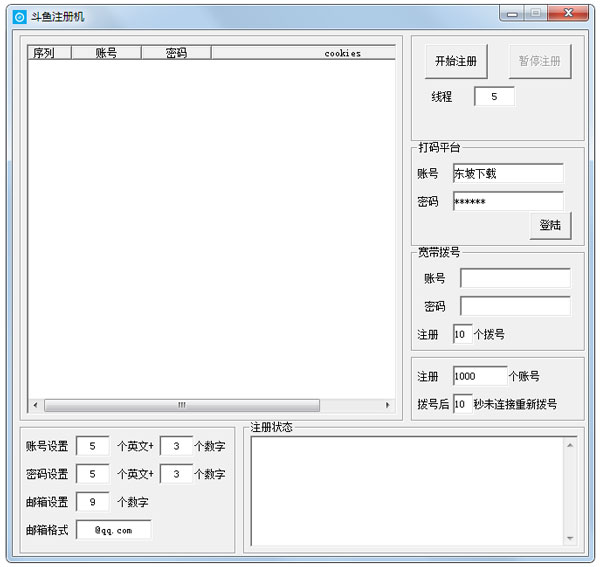This screenshot has width=600, height=567.
Task: Click the 序列 column header
Action: tap(49, 53)
